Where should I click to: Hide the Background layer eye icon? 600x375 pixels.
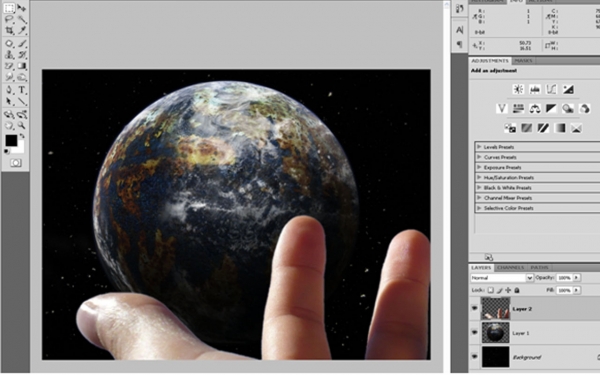pos(474,357)
